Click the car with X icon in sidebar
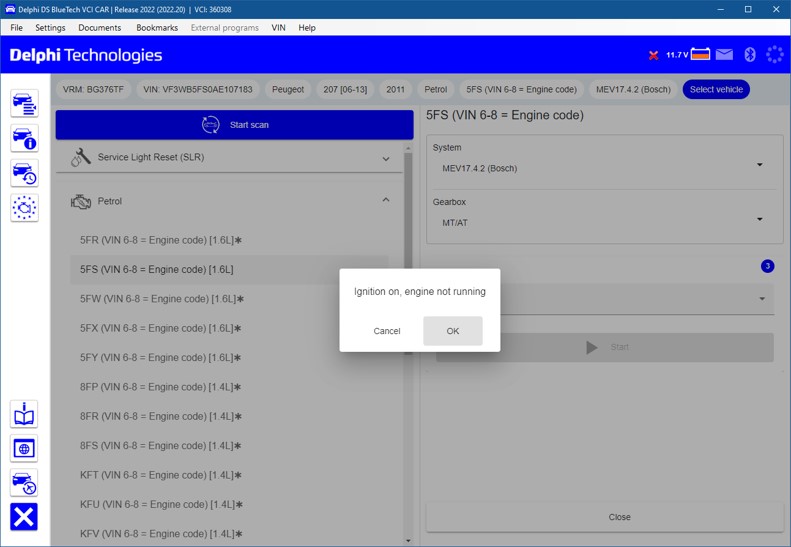This screenshot has width=791, height=547. 24,483
